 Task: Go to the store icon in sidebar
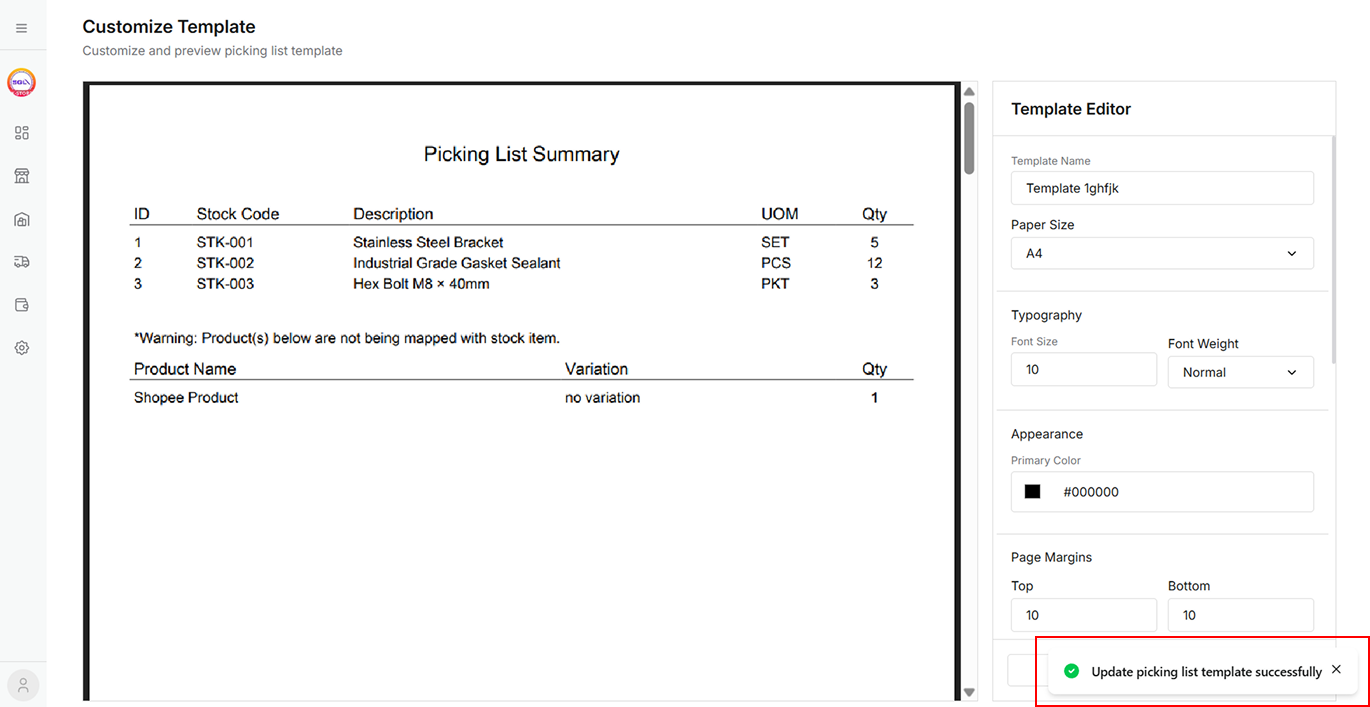point(22,176)
